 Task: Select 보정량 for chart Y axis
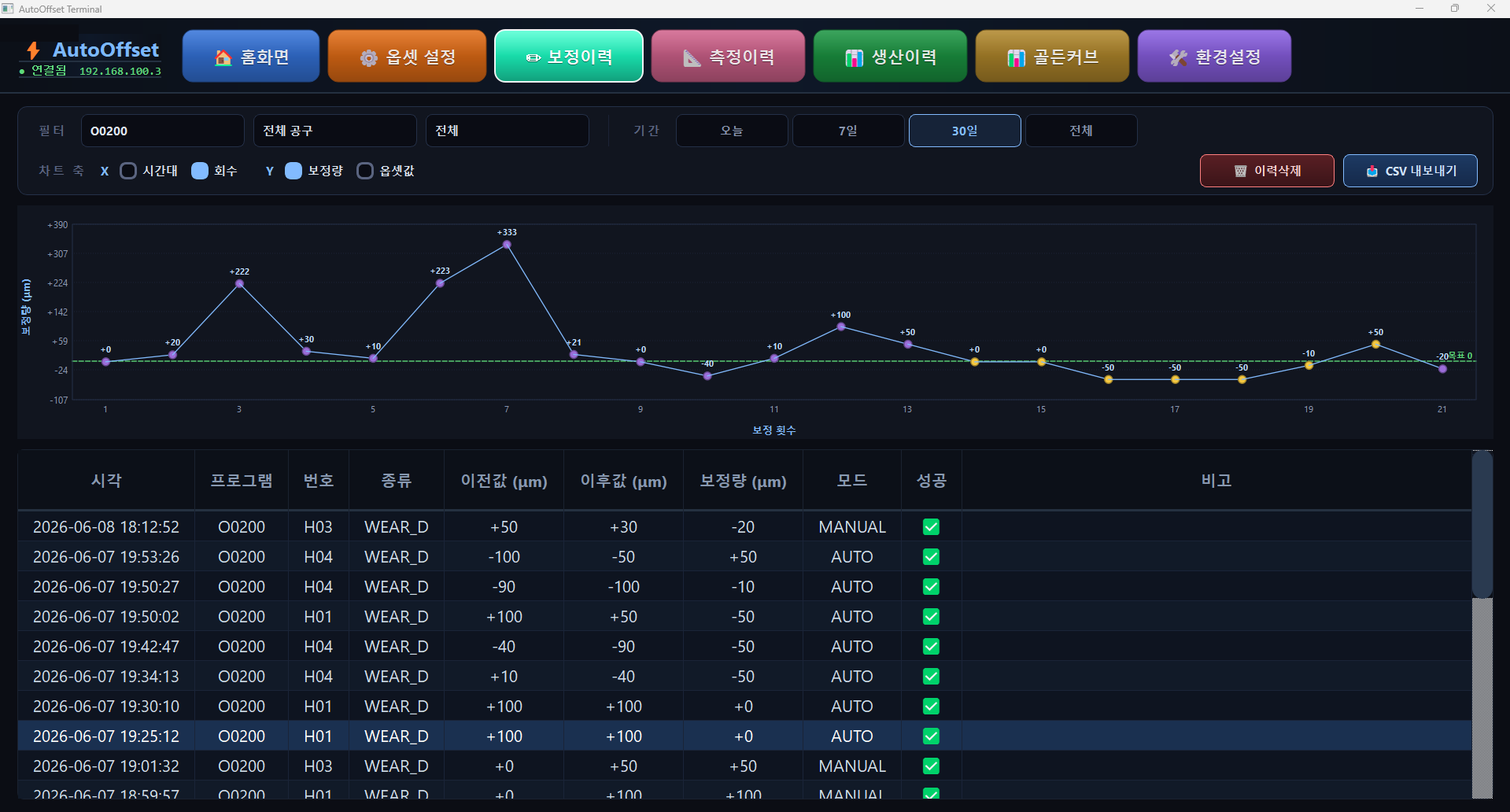[294, 171]
